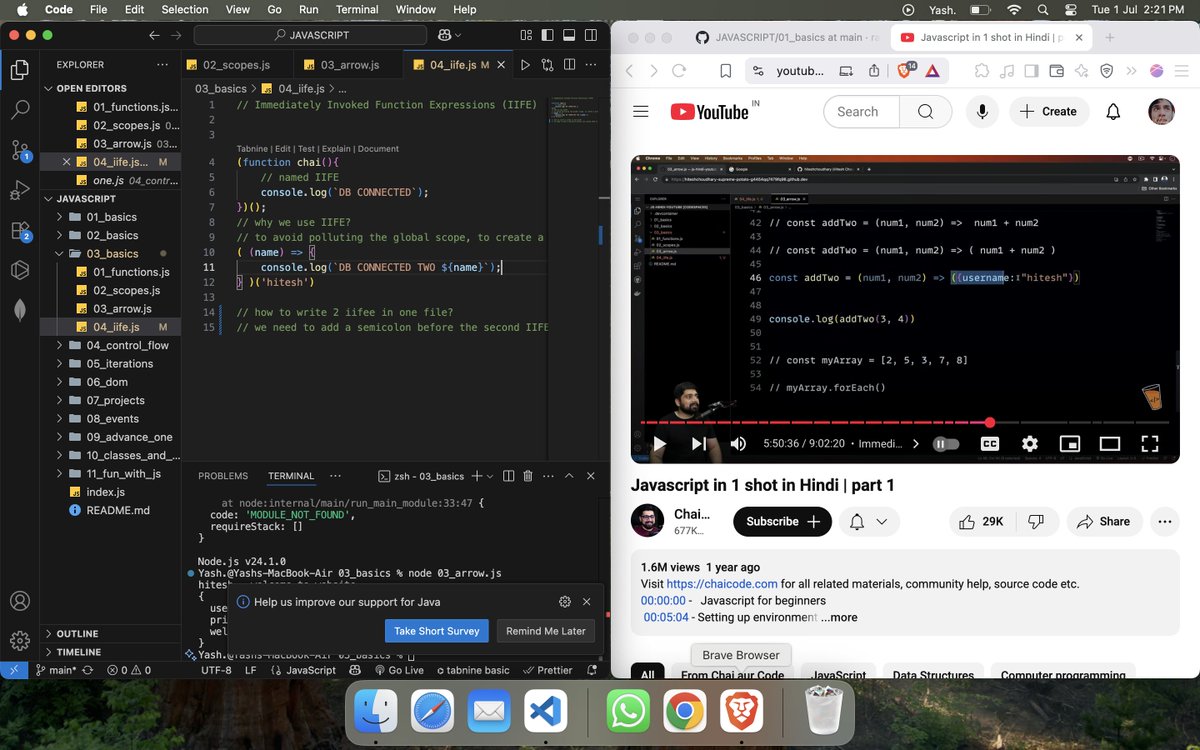Click the red video progress bar scrubber
The height and width of the screenshot is (750, 1200).
tap(990, 423)
